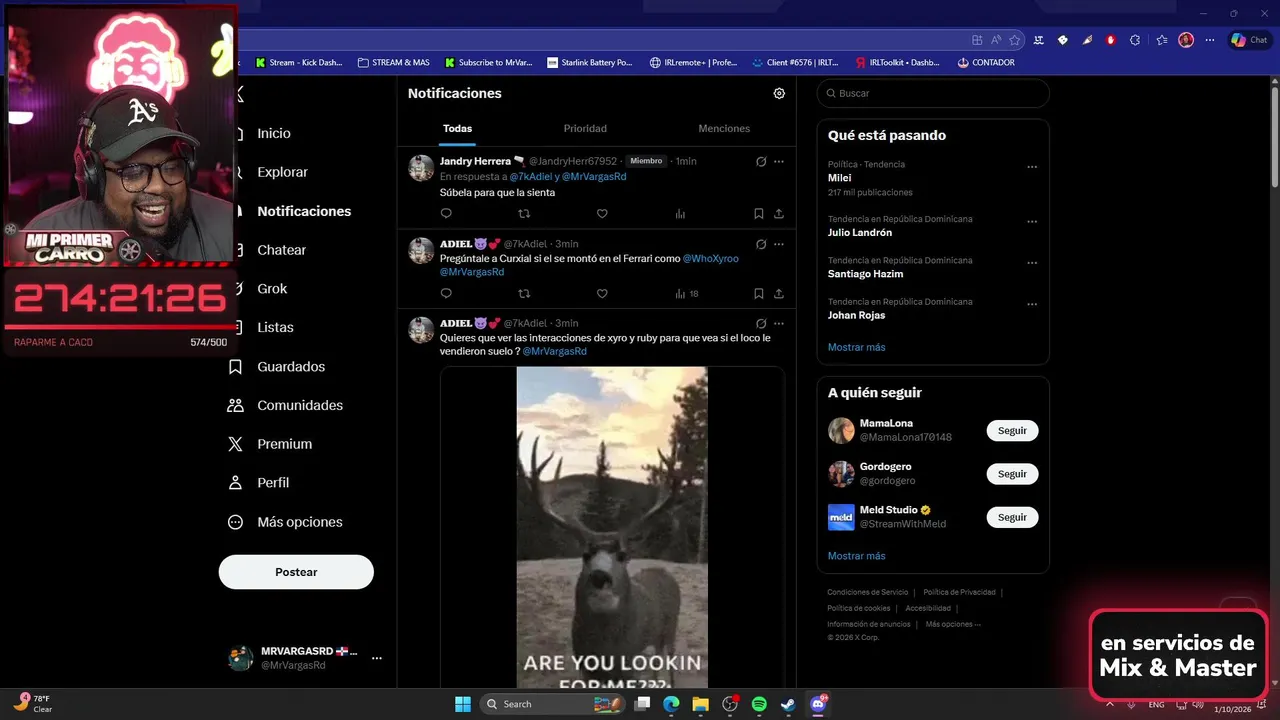Bookmark ADIEL's Ferrari post
Image resolution: width=1280 pixels, height=720 pixels.
(759, 293)
